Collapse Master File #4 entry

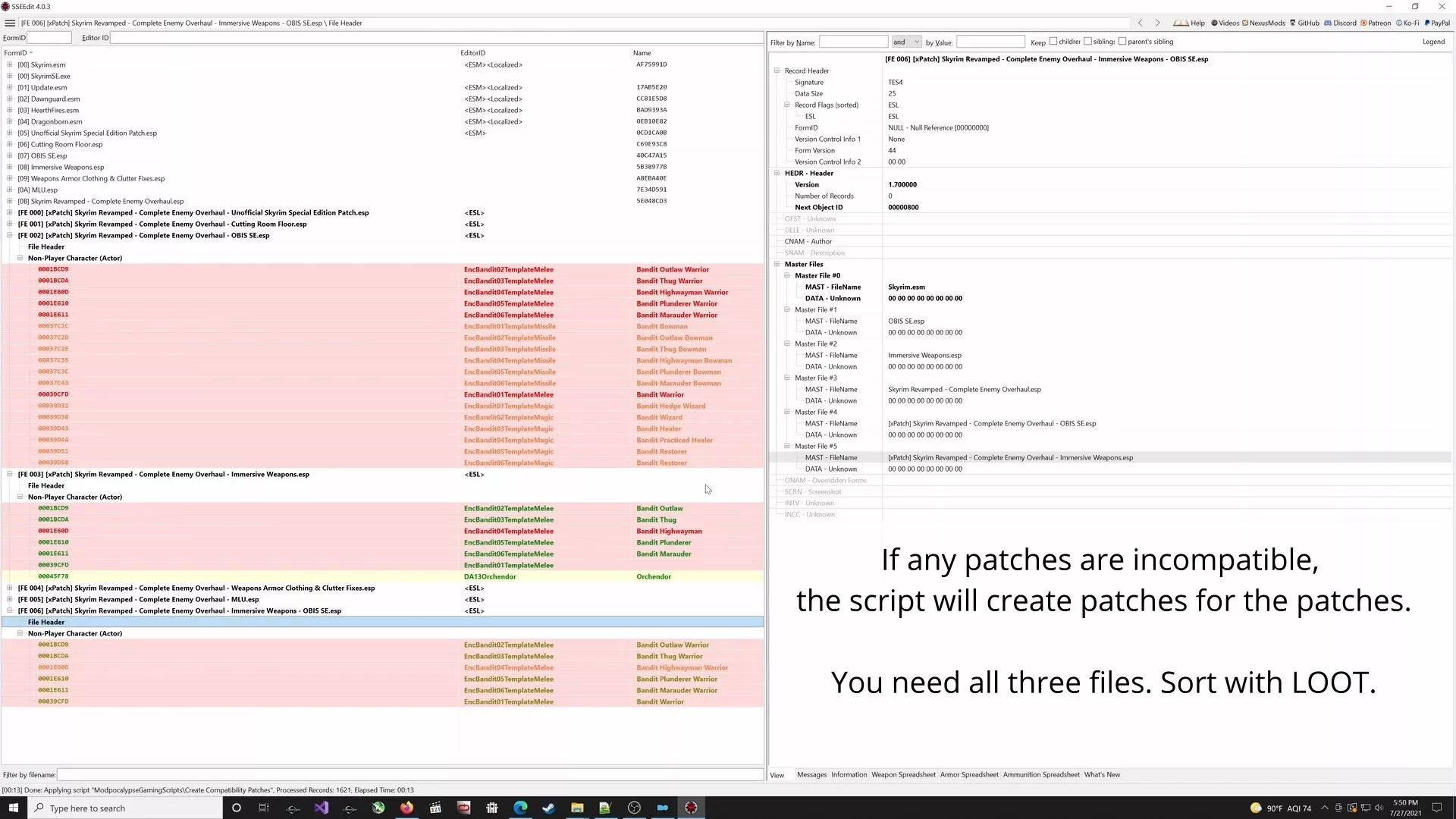pyautogui.click(x=787, y=412)
